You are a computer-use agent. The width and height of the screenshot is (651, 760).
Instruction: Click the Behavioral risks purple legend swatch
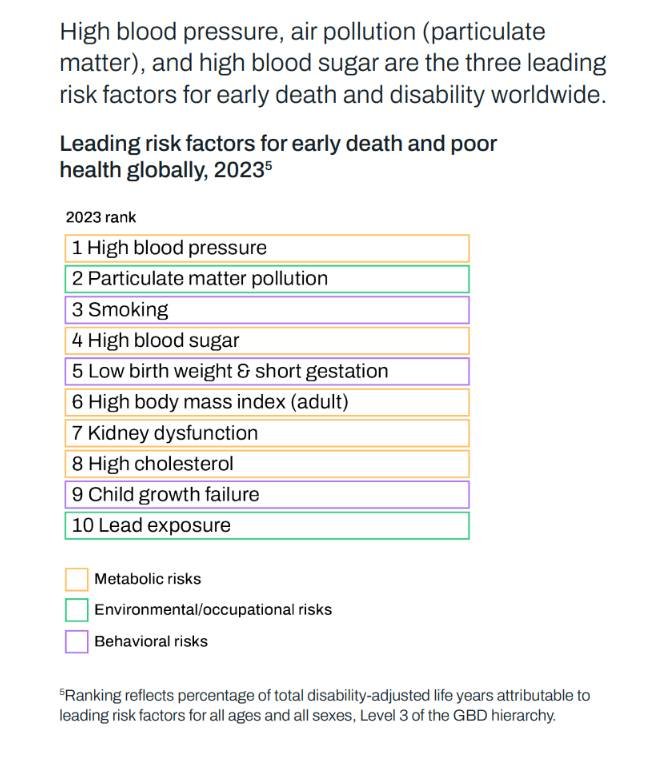[x=76, y=641]
